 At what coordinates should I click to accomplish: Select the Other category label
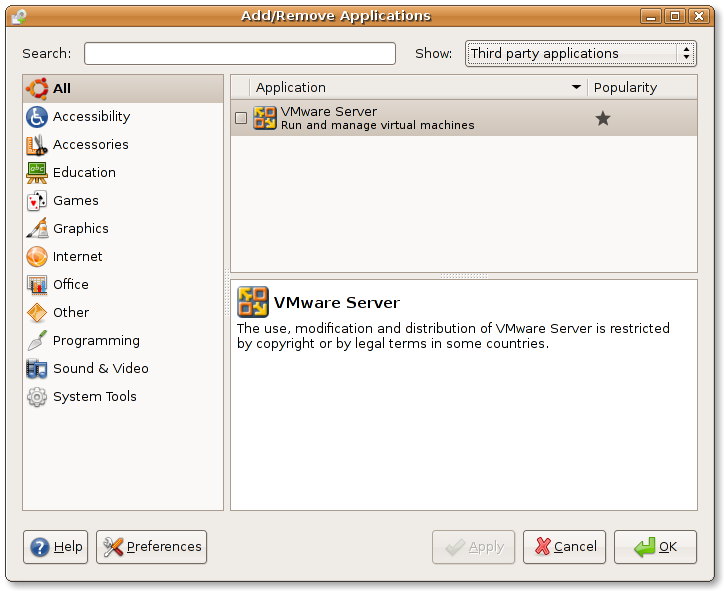(x=71, y=313)
